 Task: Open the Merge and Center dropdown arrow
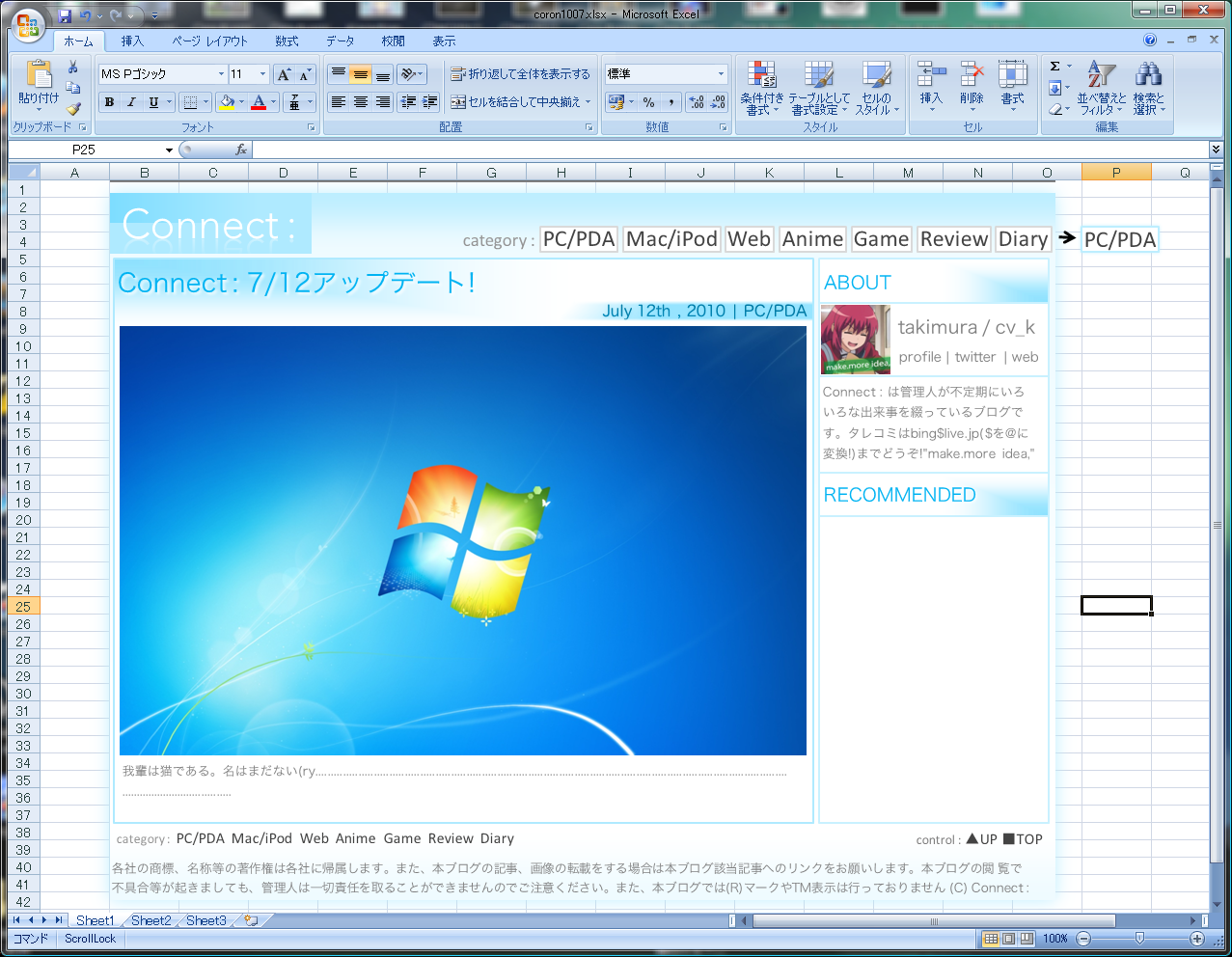588,102
